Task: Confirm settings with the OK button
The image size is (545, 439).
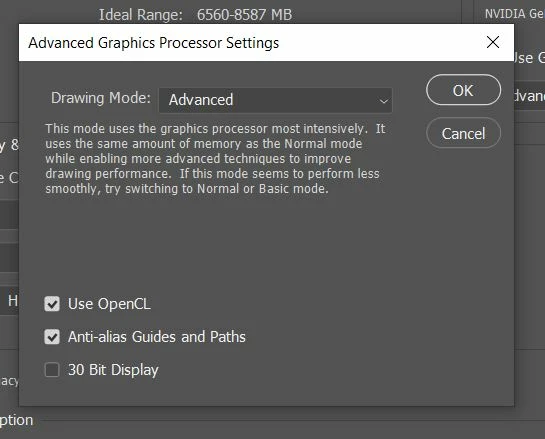Action: click(463, 90)
